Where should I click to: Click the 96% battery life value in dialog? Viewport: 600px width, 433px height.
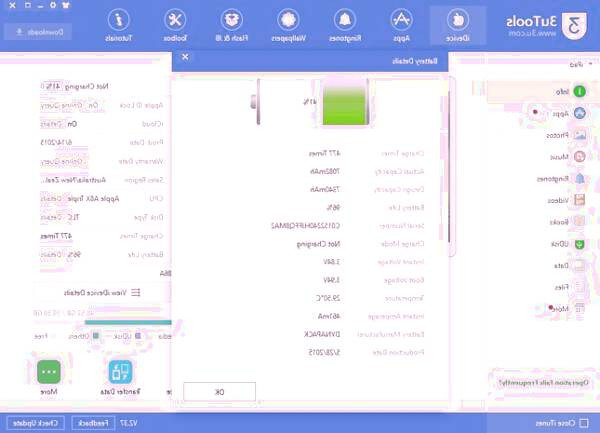point(333,208)
